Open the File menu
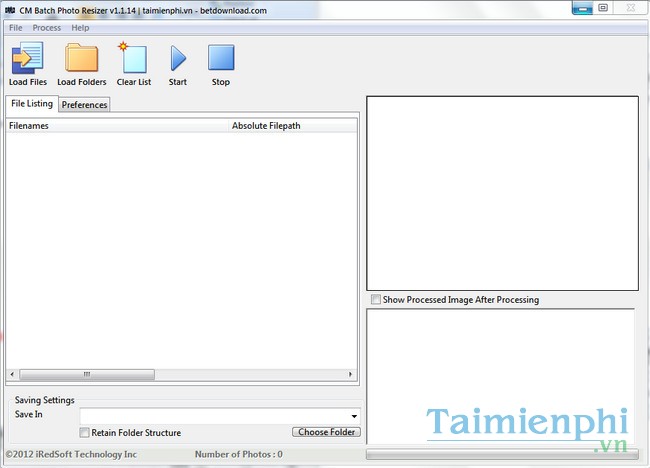This screenshot has width=650, height=468. 15,28
